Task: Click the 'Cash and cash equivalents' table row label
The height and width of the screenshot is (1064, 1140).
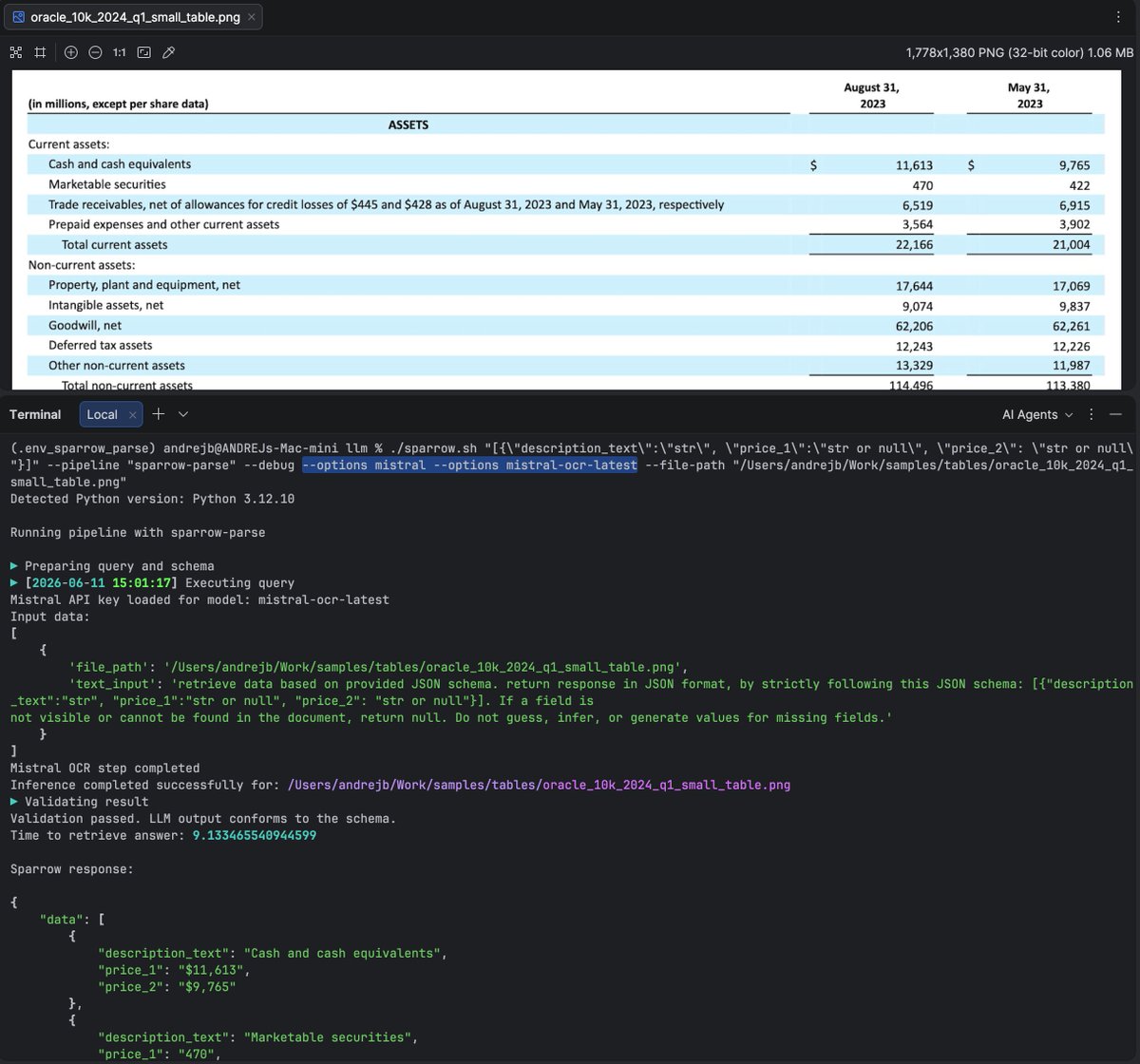Action: pos(120,164)
